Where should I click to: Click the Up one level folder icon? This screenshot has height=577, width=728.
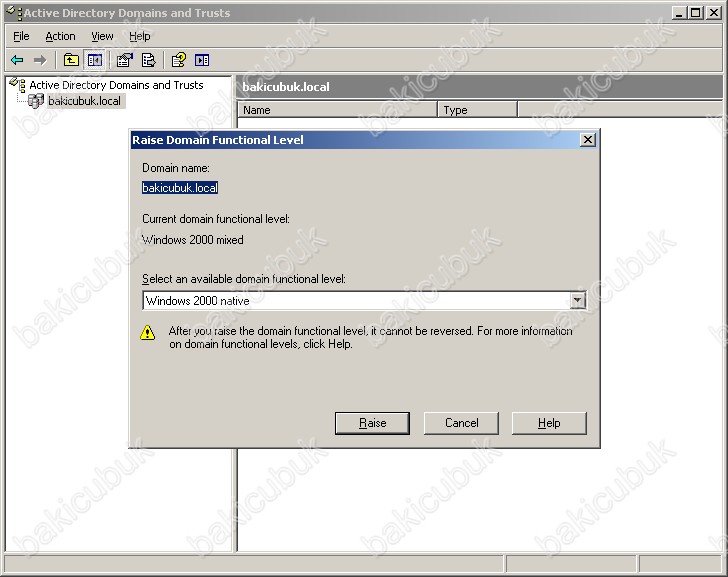click(x=71, y=60)
